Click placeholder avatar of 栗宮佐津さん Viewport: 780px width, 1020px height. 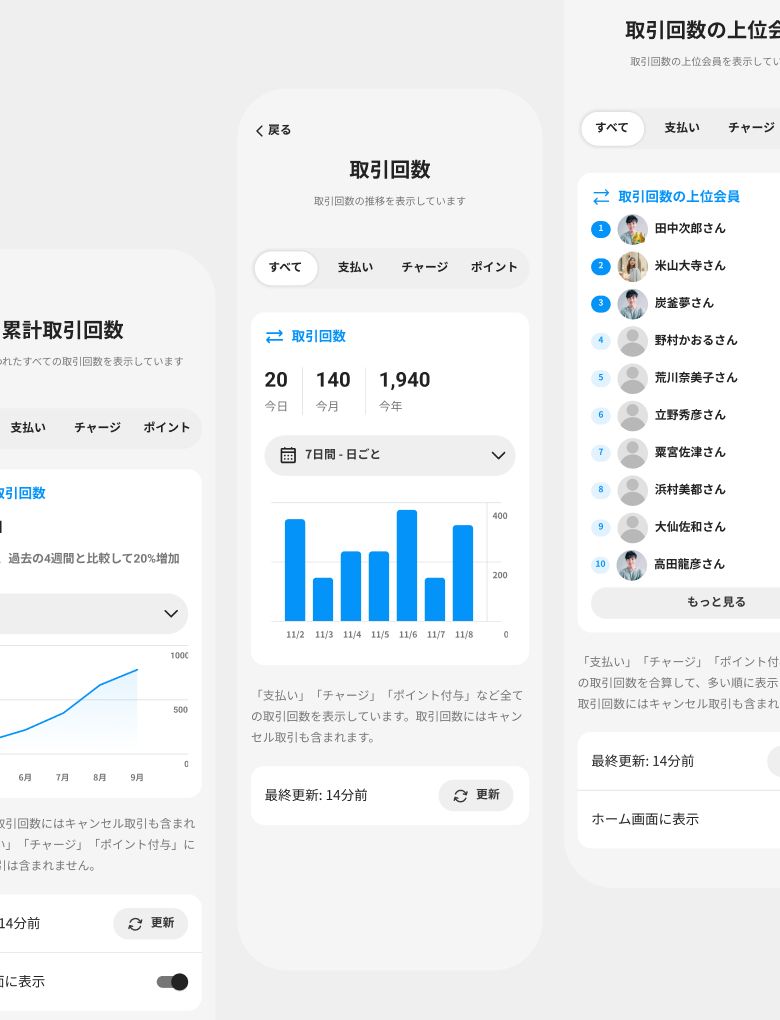(x=632, y=453)
